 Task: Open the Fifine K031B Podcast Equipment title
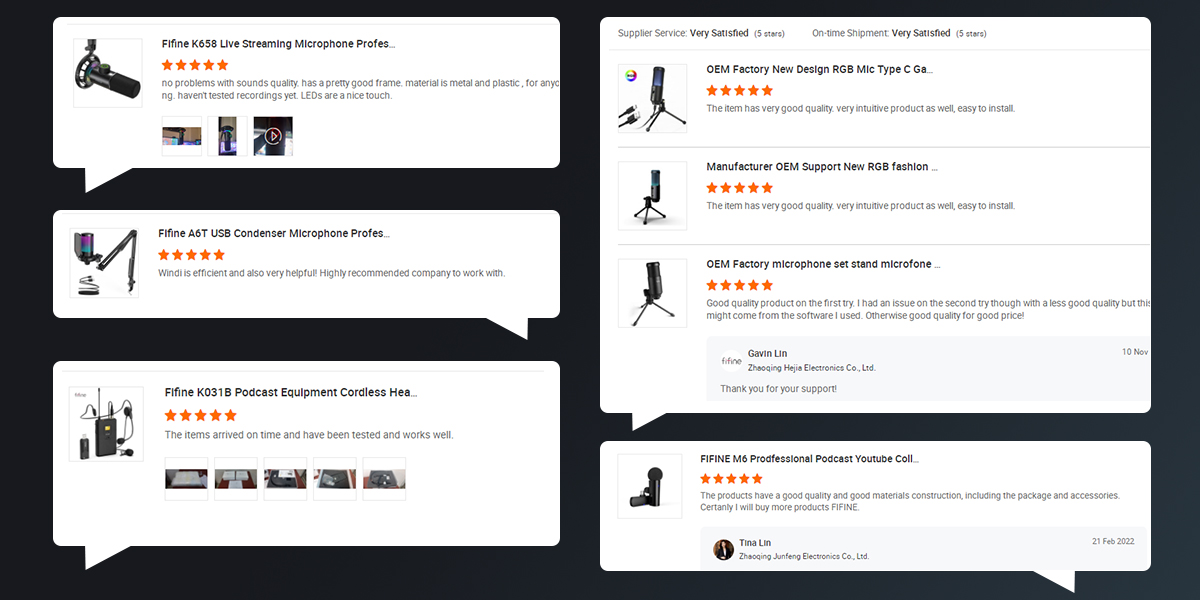(x=290, y=393)
